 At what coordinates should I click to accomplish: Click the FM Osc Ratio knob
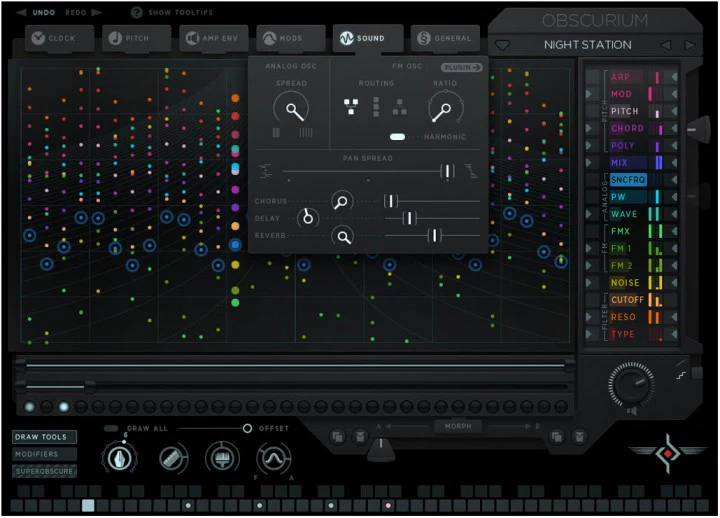tap(445, 109)
